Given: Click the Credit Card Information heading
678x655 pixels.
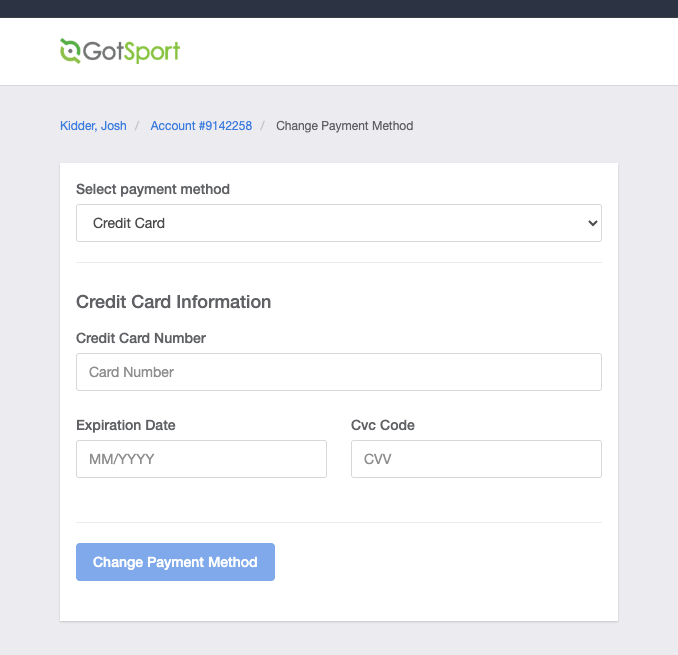Looking at the screenshot, I should click(174, 302).
